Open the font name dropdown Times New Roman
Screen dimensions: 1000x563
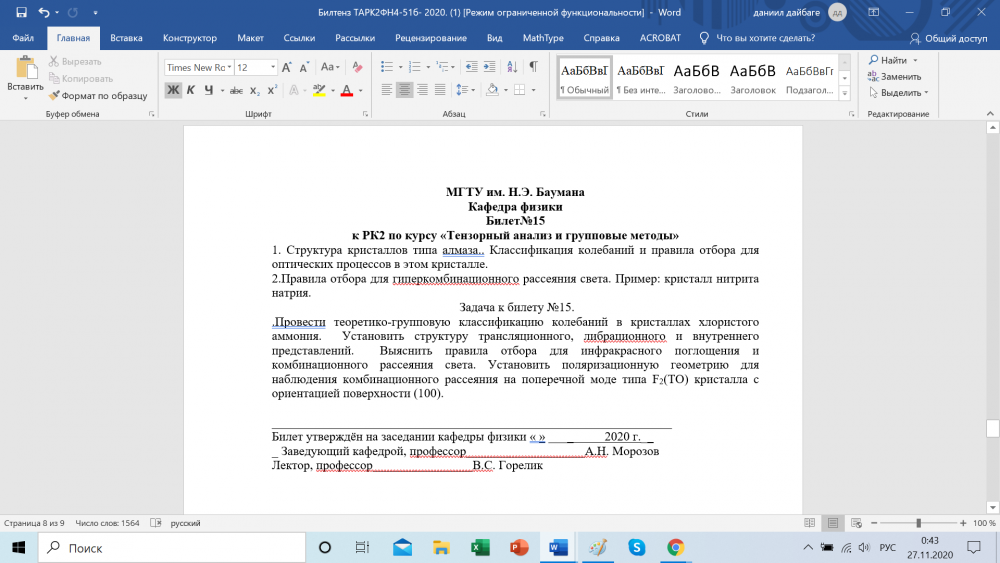[x=230, y=68]
